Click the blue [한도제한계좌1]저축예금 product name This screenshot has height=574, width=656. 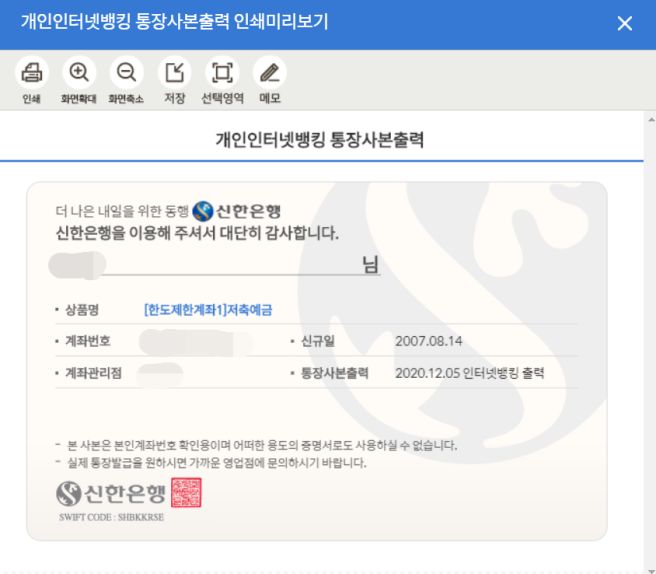(x=208, y=310)
